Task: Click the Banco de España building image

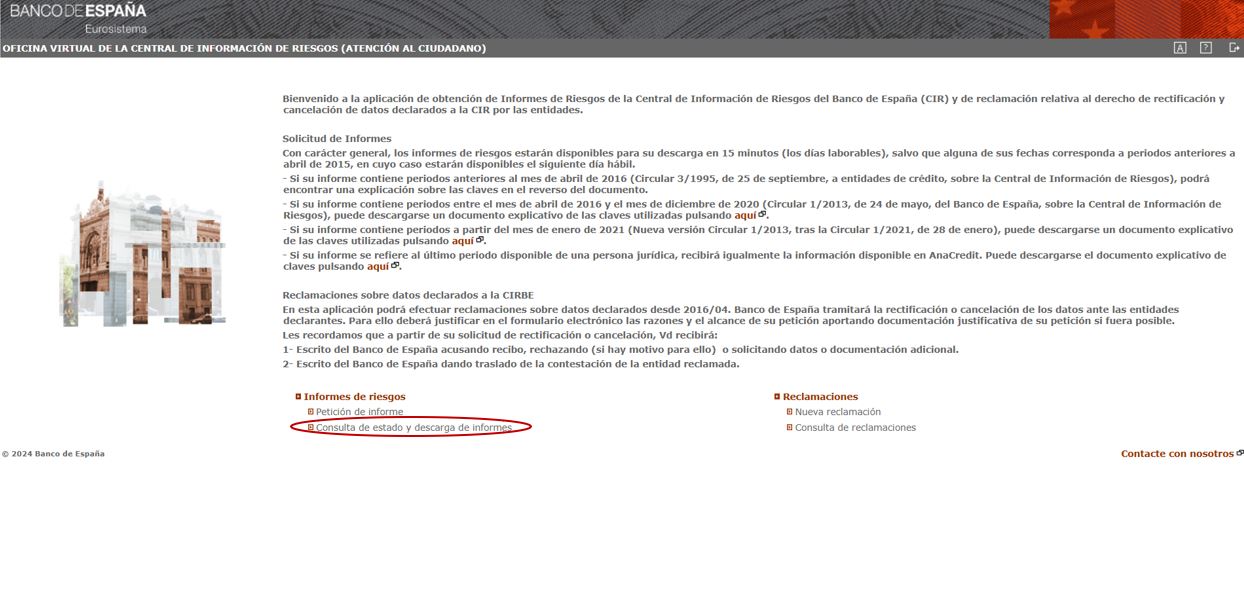Action: point(142,255)
